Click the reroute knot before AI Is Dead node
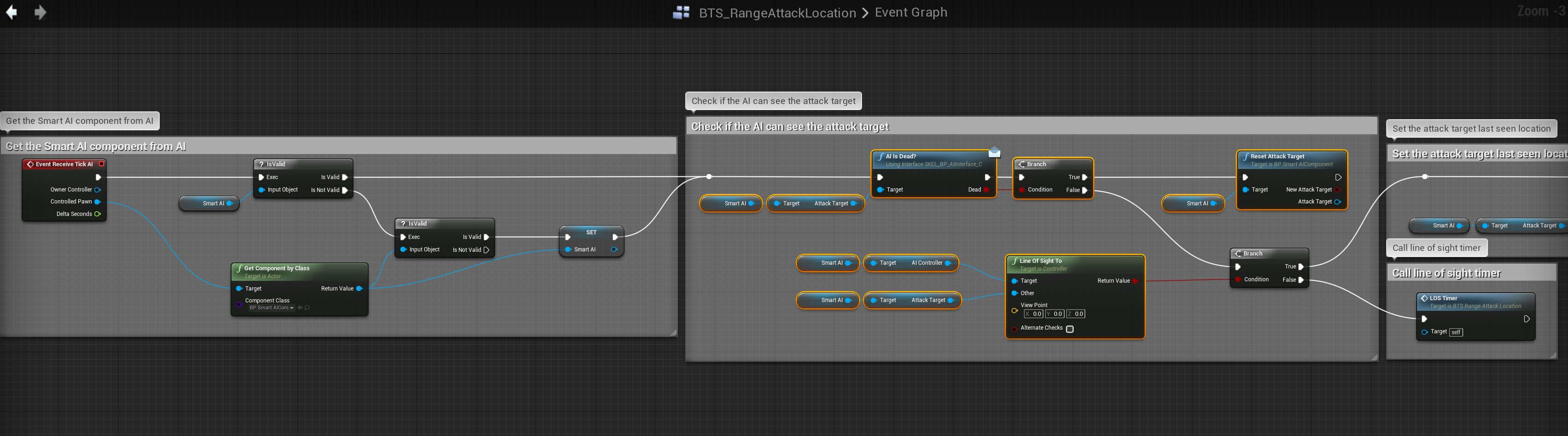Image resolution: width=1568 pixels, height=436 pixels. (x=709, y=177)
